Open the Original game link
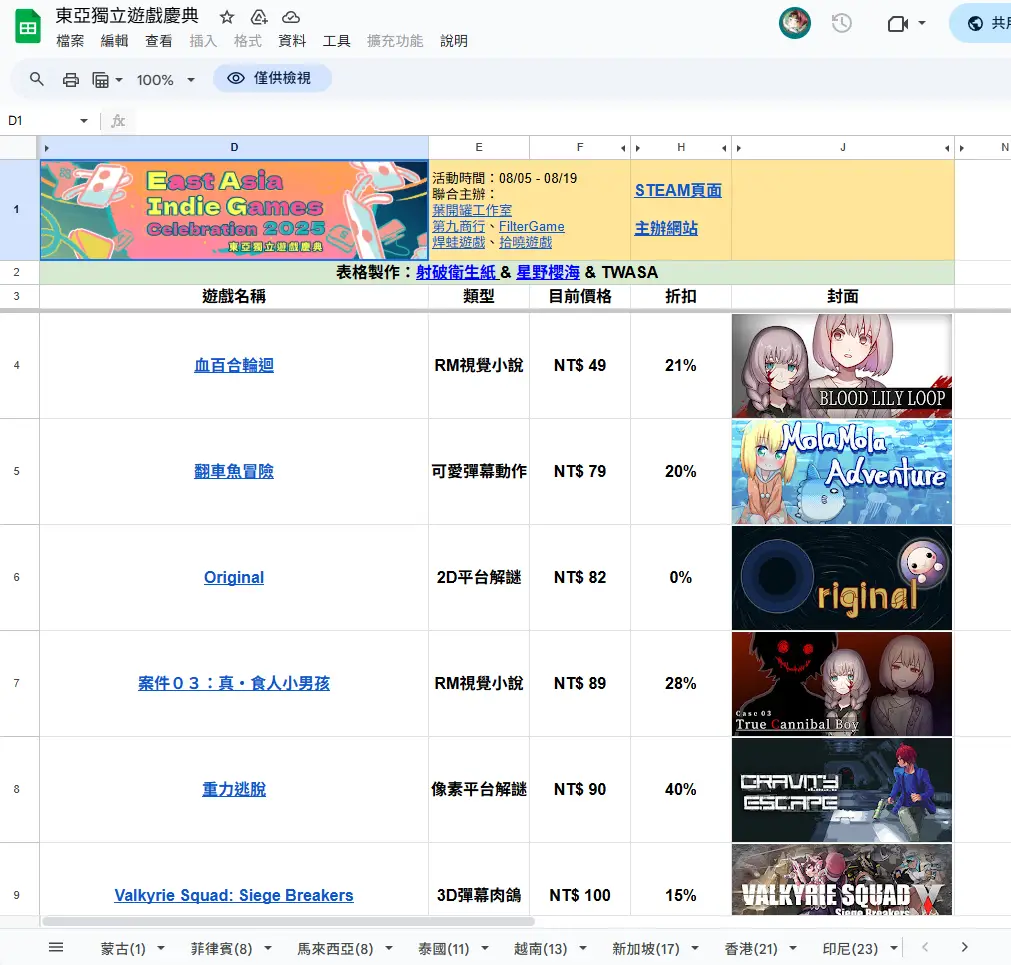 coord(234,578)
